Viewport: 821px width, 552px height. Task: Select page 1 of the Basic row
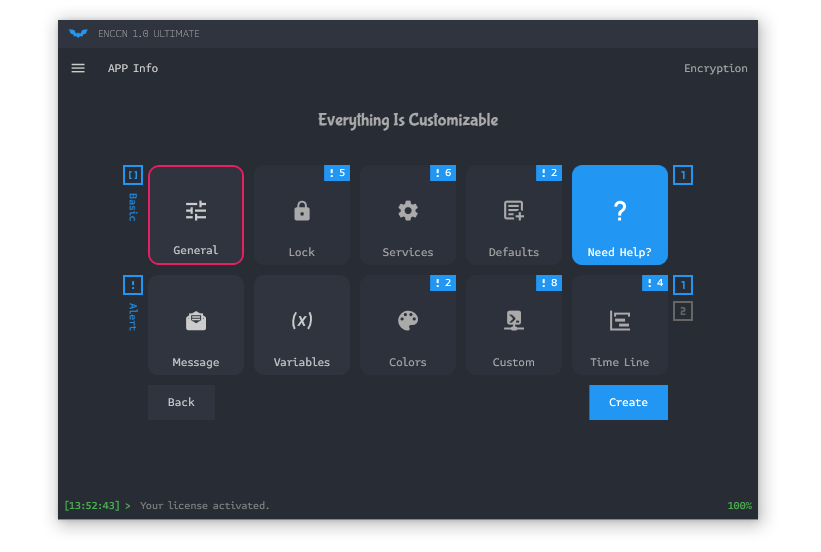[x=683, y=175]
